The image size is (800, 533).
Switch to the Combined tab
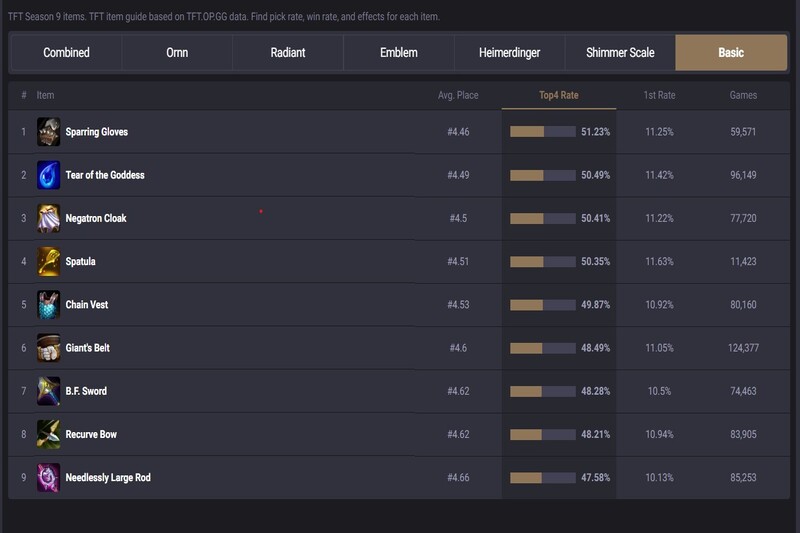tap(66, 52)
